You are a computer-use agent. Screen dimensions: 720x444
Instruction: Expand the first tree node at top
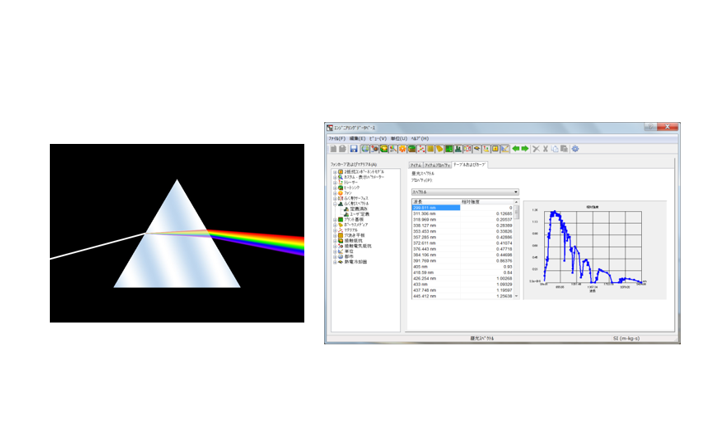336,172
